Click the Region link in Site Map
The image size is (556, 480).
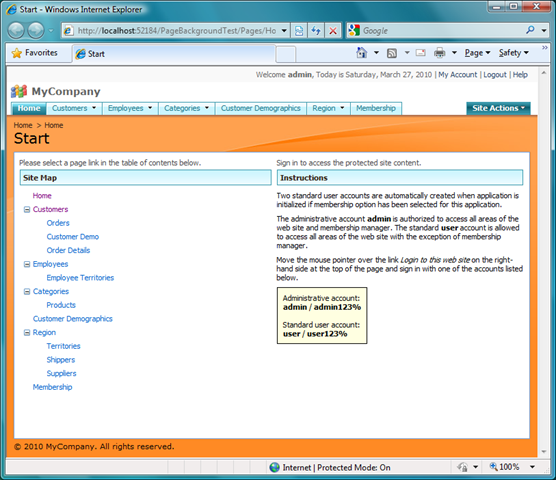(44, 333)
